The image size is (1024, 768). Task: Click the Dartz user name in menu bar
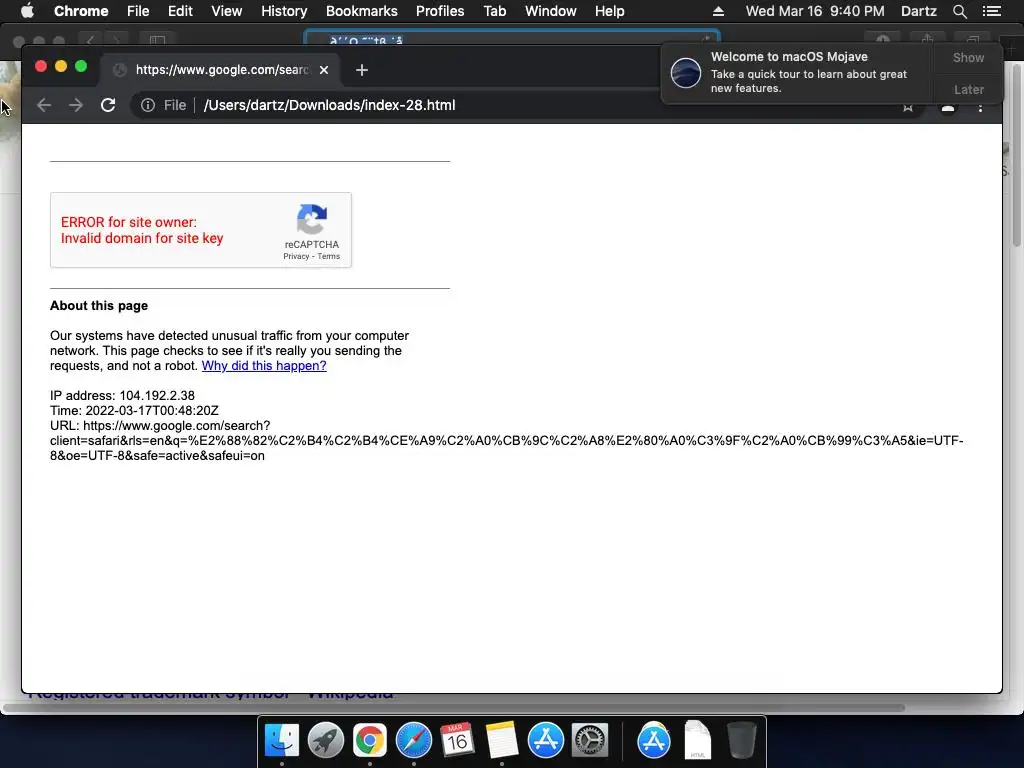coord(919,11)
